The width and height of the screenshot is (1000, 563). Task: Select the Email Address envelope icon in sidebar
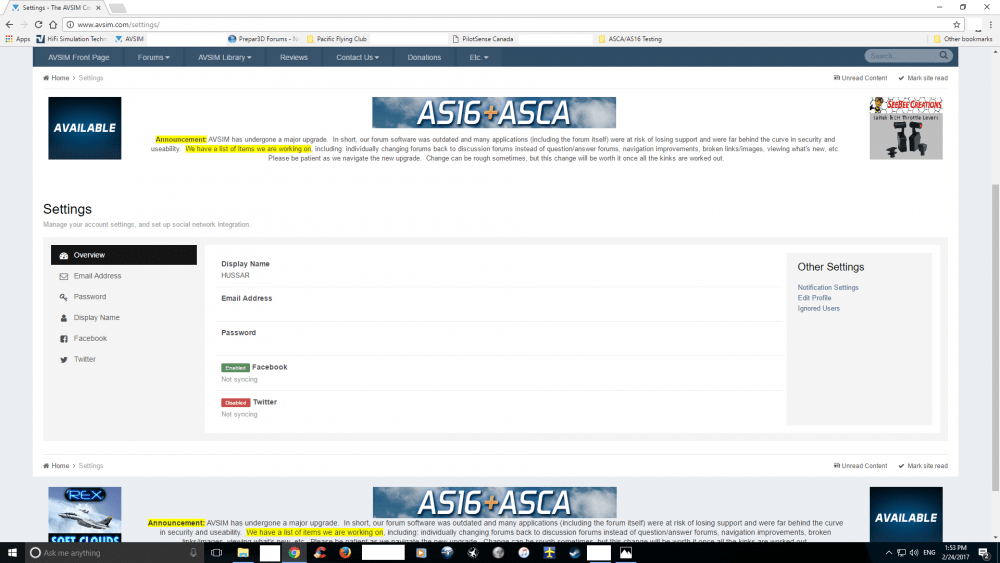pos(64,276)
